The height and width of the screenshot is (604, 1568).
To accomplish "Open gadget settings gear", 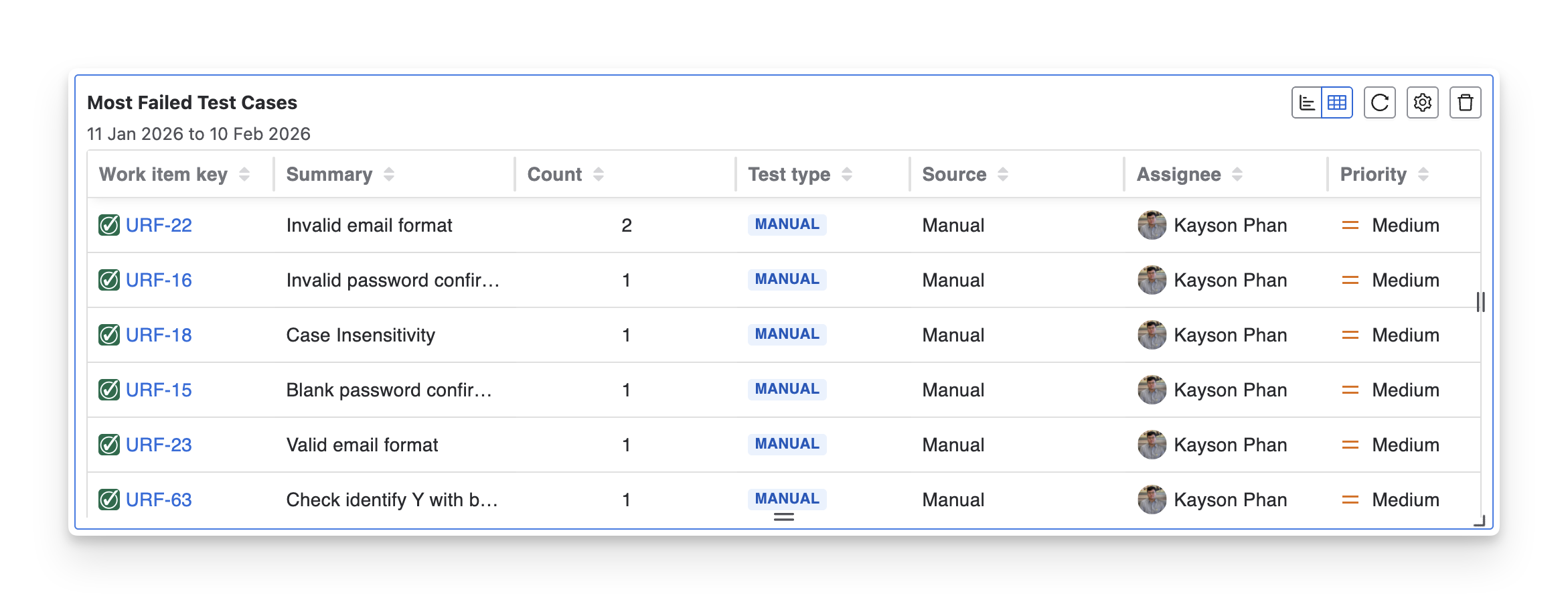I will (x=1423, y=102).
